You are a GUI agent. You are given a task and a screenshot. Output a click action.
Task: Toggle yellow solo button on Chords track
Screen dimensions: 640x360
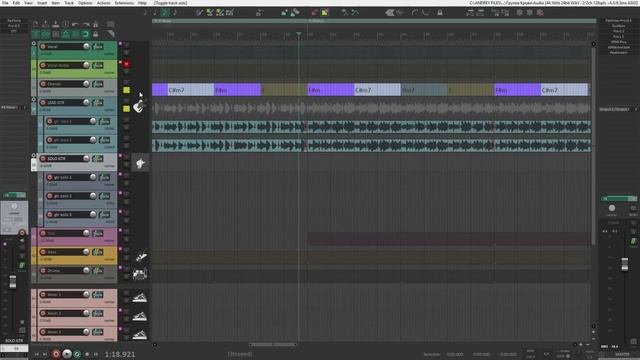pos(127,90)
